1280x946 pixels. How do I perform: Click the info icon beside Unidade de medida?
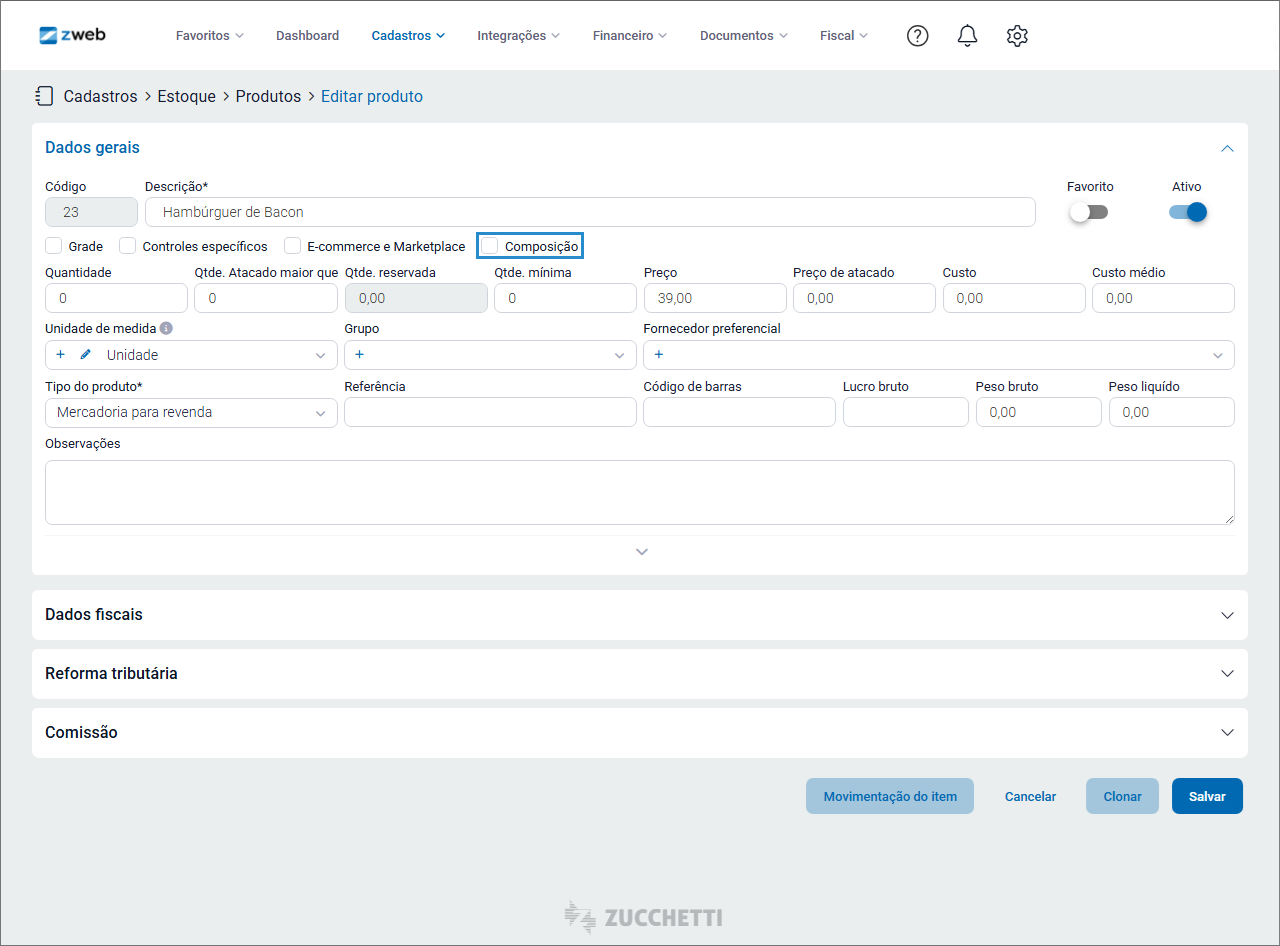click(x=166, y=328)
